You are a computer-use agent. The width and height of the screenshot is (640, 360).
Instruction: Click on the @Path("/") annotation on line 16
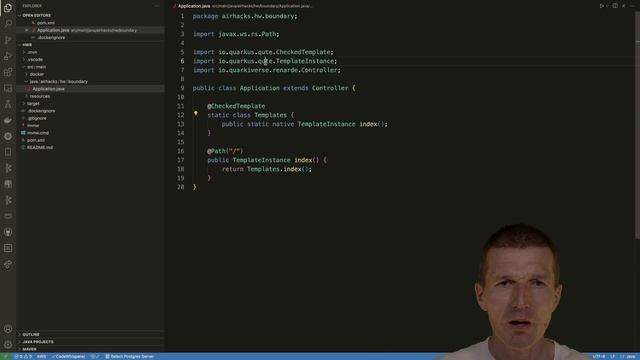coord(225,151)
